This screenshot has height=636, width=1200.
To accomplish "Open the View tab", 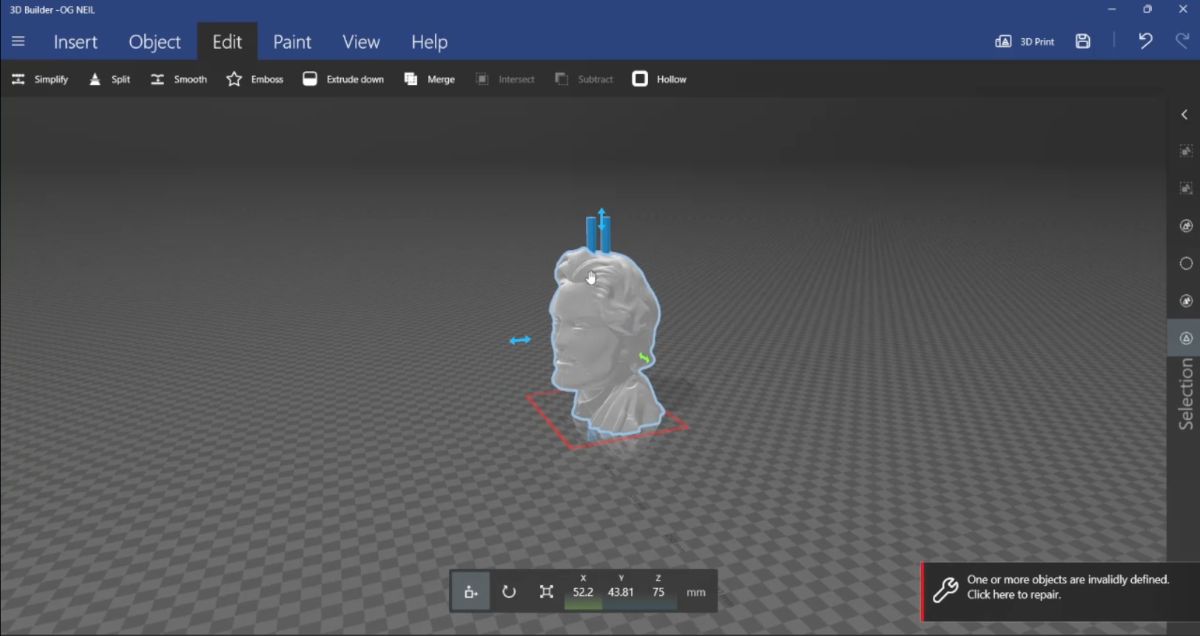I will [x=361, y=42].
